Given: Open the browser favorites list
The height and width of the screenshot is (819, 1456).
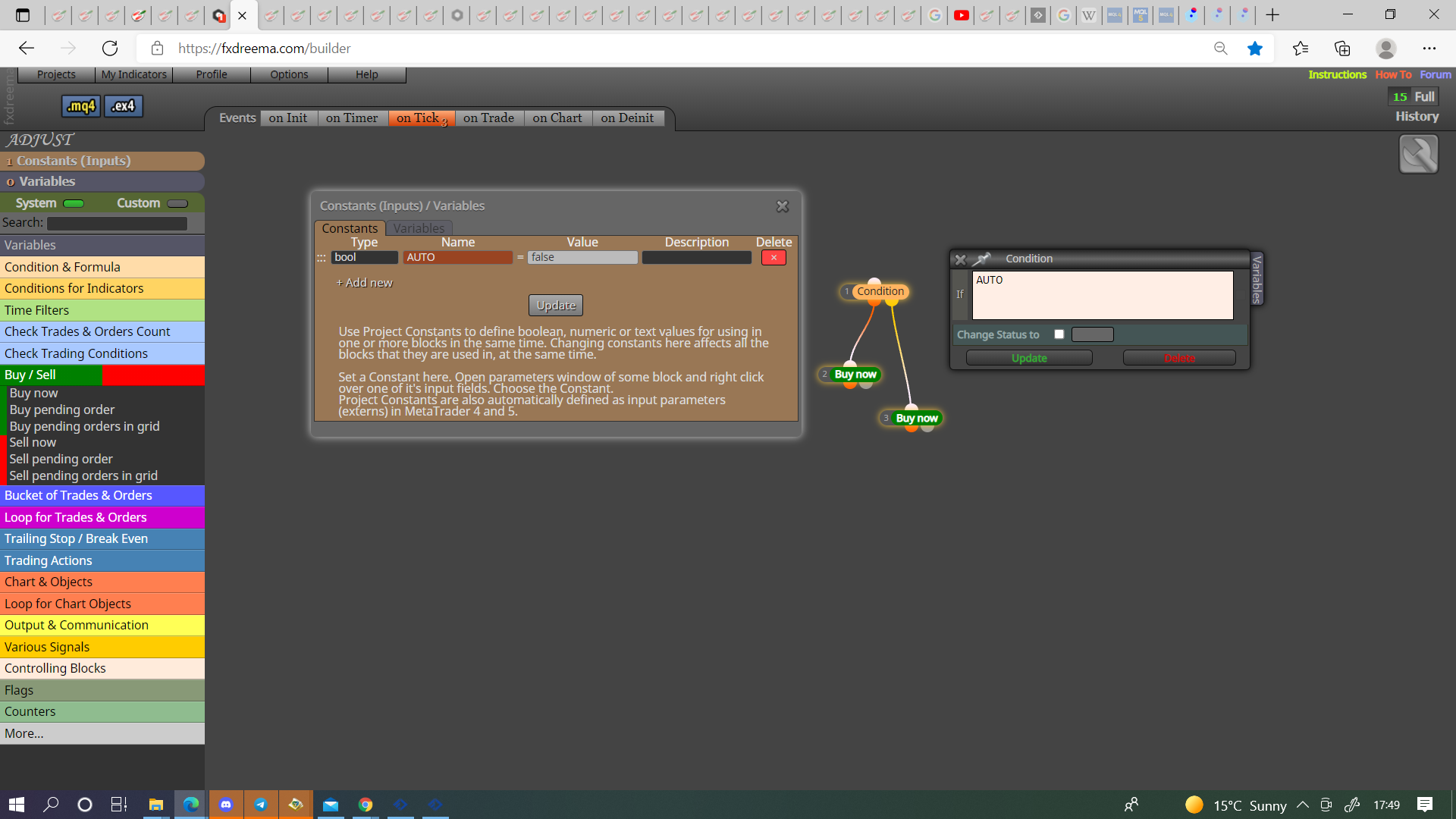Looking at the screenshot, I should click(1301, 49).
